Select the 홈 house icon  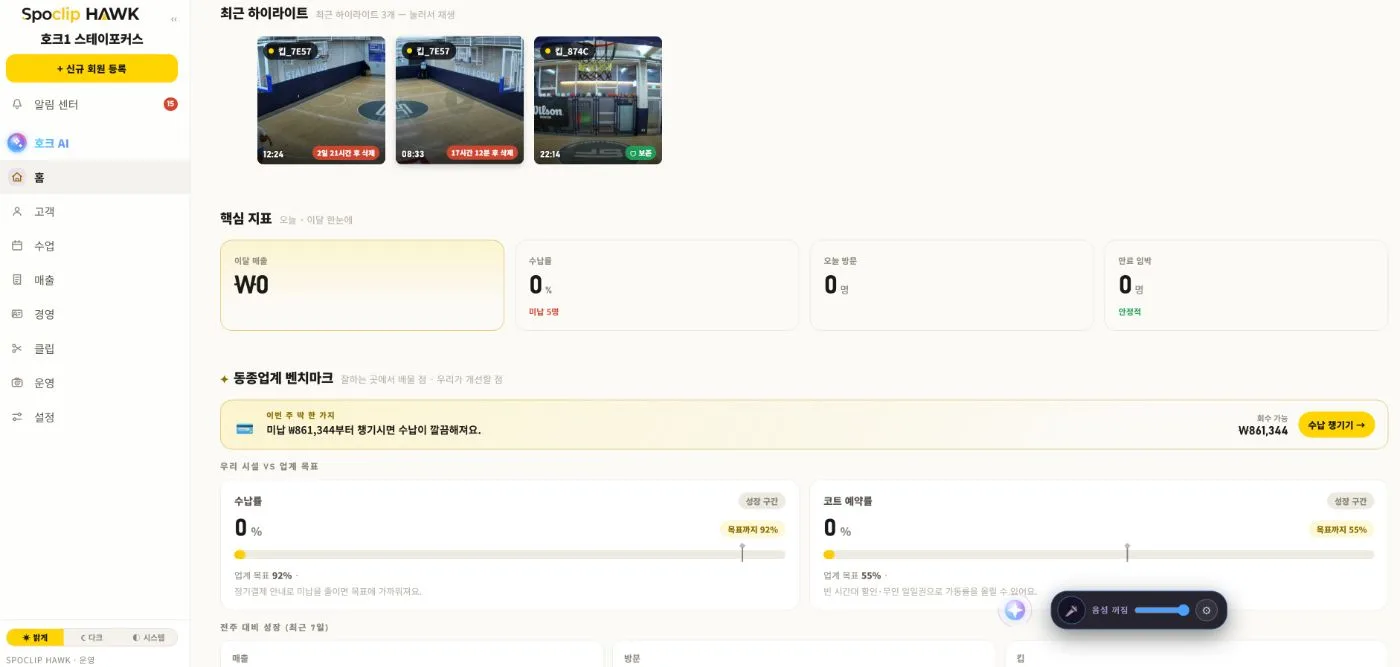click(17, 177)
